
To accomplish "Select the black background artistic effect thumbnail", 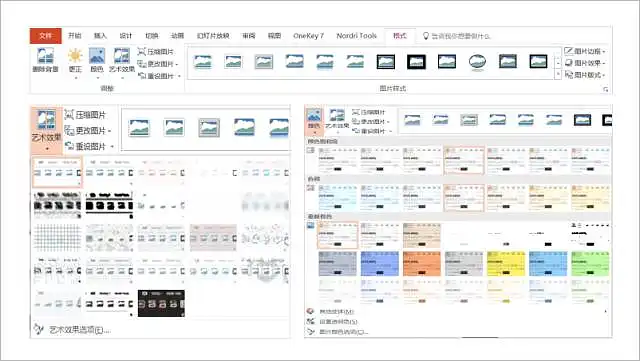I will tap(161, 303).
